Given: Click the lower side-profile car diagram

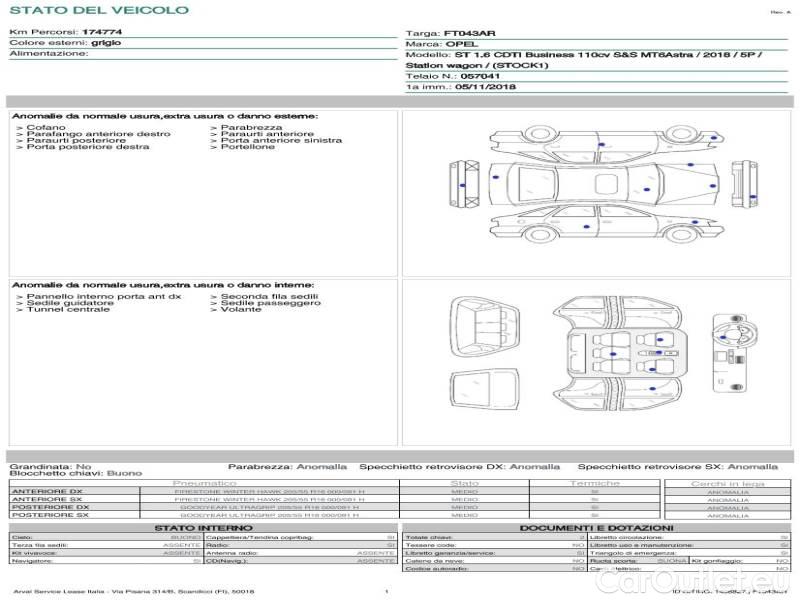Looking at the screenshot, I should (x=607, y=222).
